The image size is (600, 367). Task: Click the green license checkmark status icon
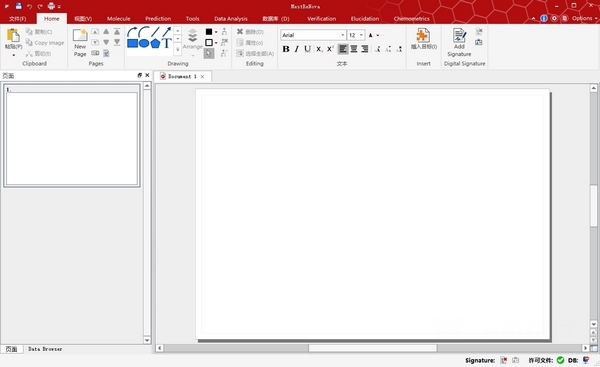coord(561,360)
